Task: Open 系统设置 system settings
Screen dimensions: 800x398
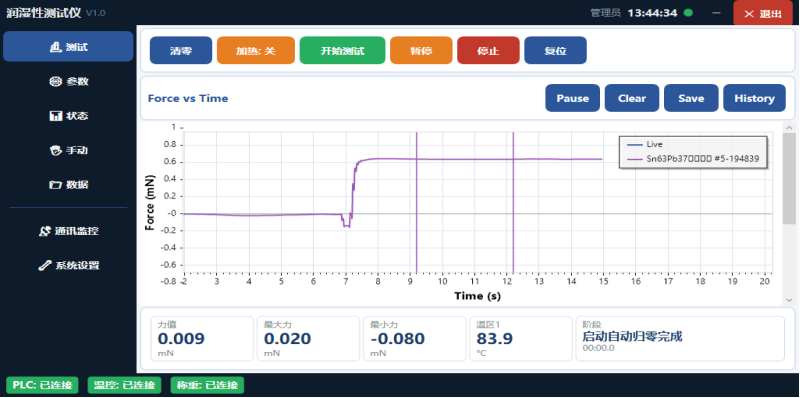Action: 68,265
